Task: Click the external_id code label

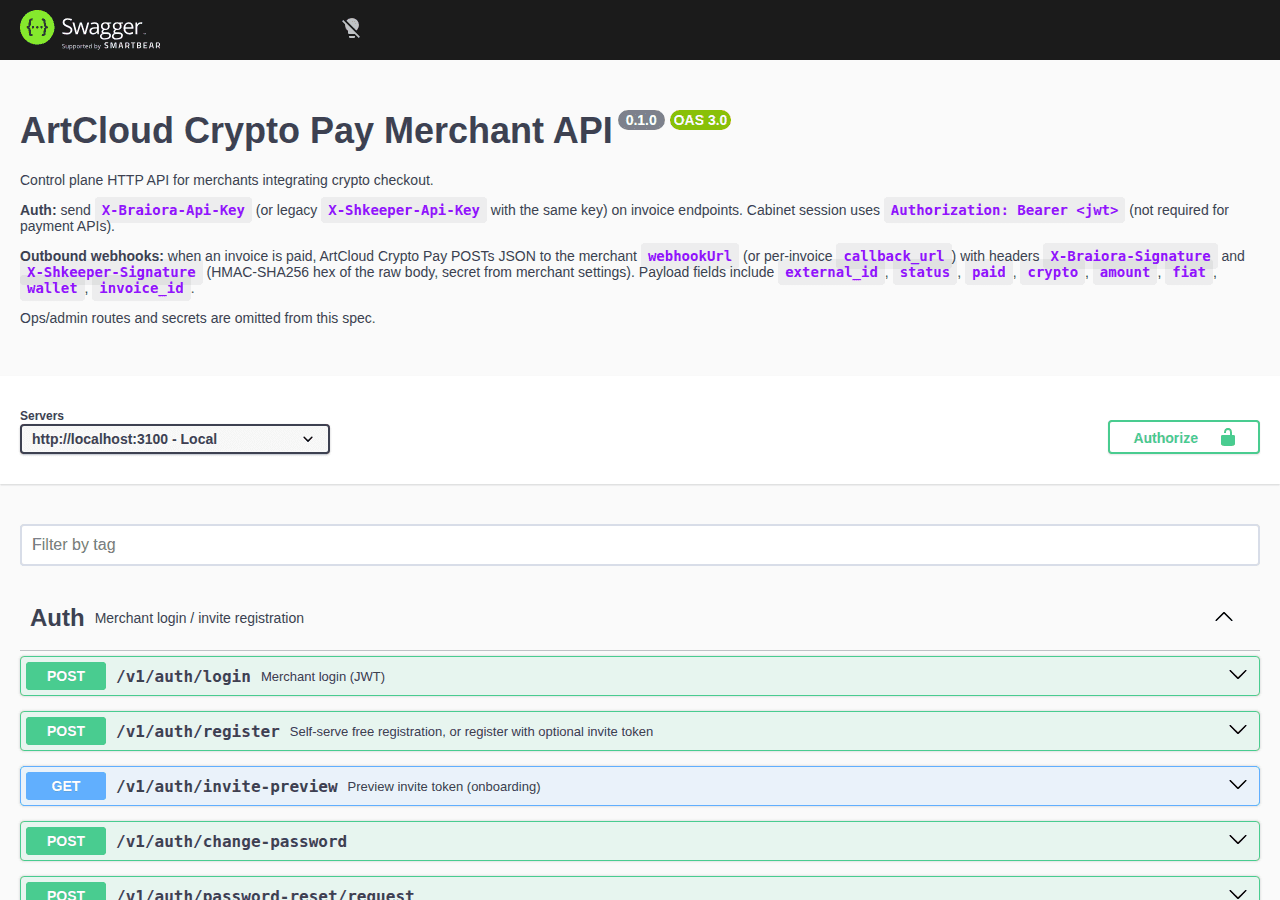Action: coord(832,272)
